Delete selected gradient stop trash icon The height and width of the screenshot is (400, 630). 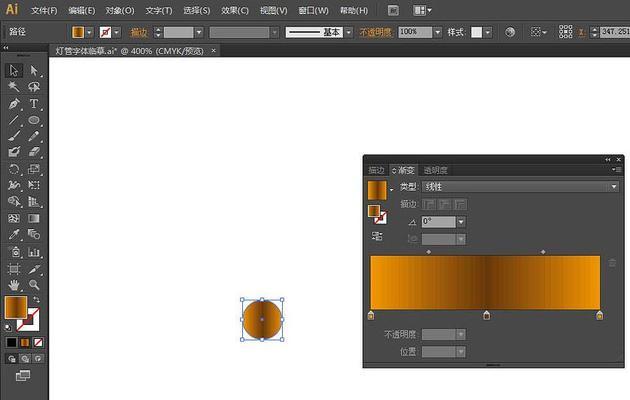612,263
